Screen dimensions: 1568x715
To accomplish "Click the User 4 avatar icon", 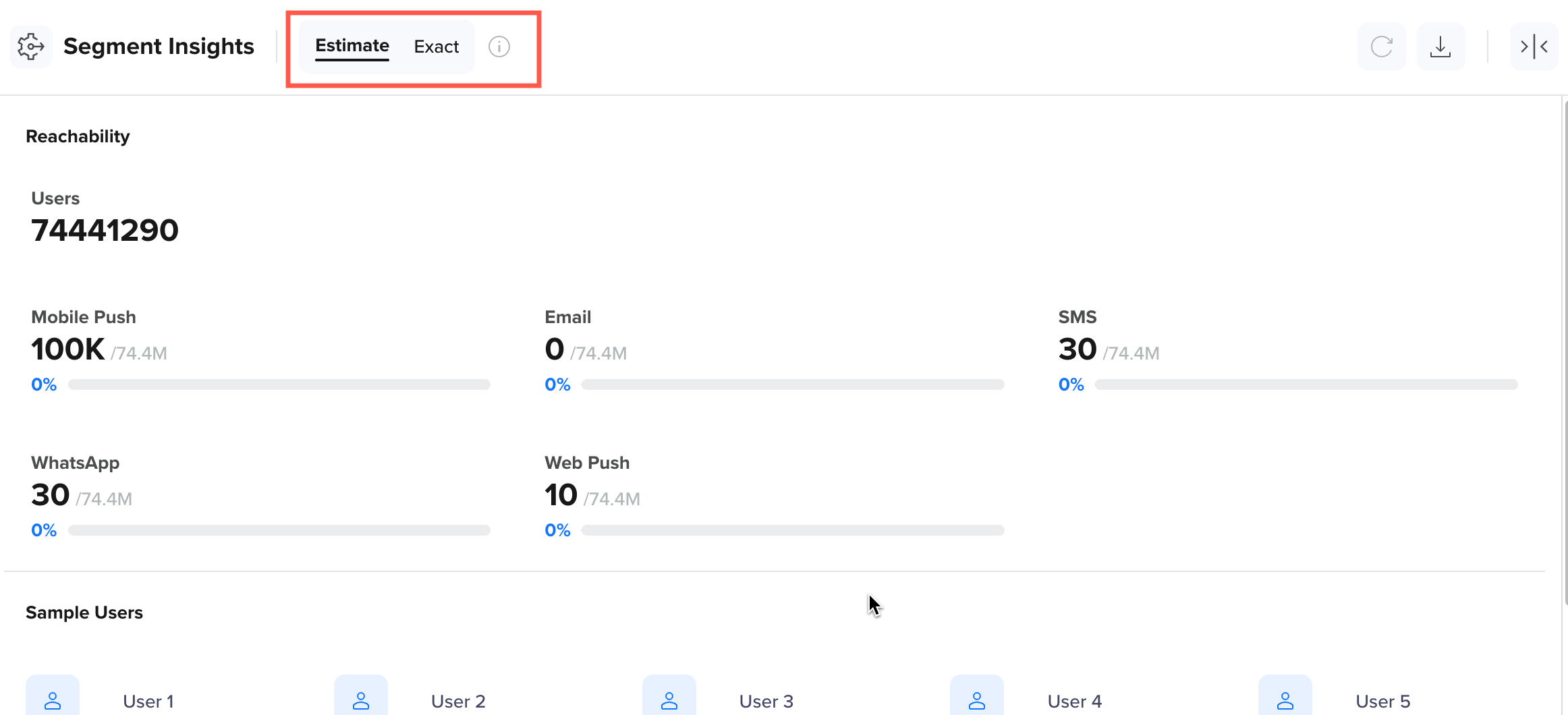I will [977, 699].
